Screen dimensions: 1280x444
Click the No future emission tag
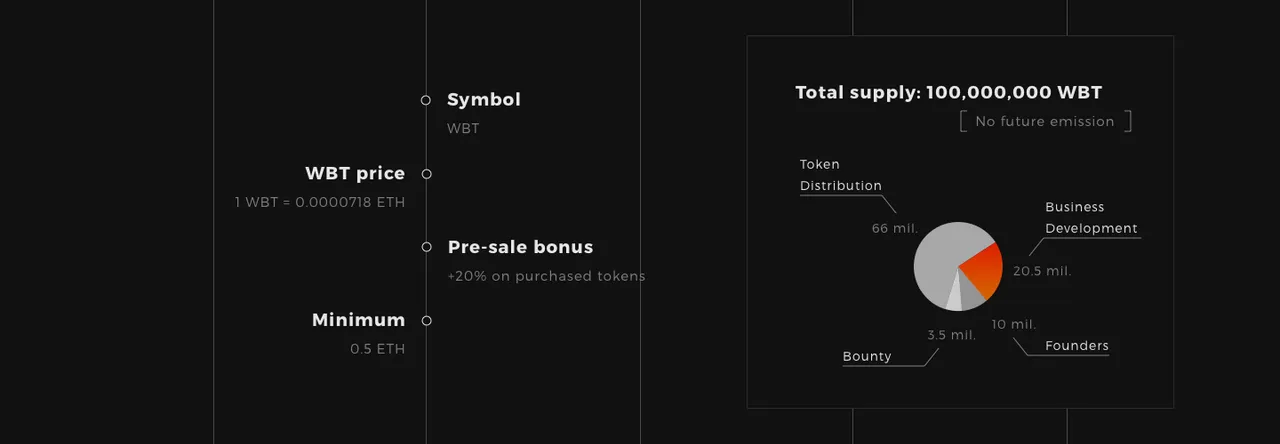pos(1045,122)
